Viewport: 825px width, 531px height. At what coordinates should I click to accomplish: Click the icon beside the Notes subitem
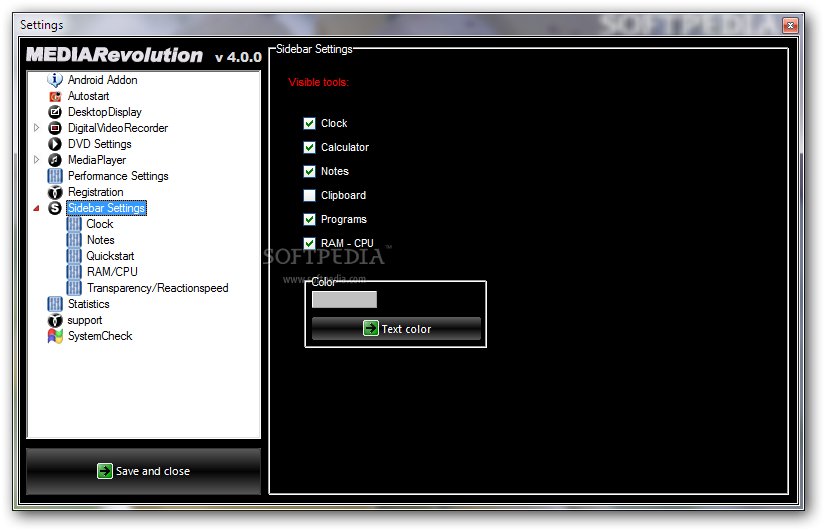pyautogui.click(x=74, y=240)
